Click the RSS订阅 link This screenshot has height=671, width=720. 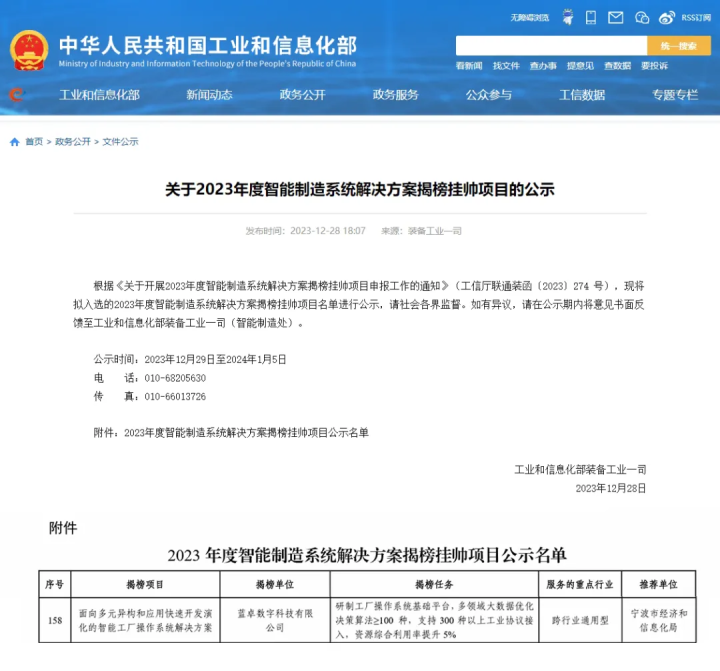695,17
